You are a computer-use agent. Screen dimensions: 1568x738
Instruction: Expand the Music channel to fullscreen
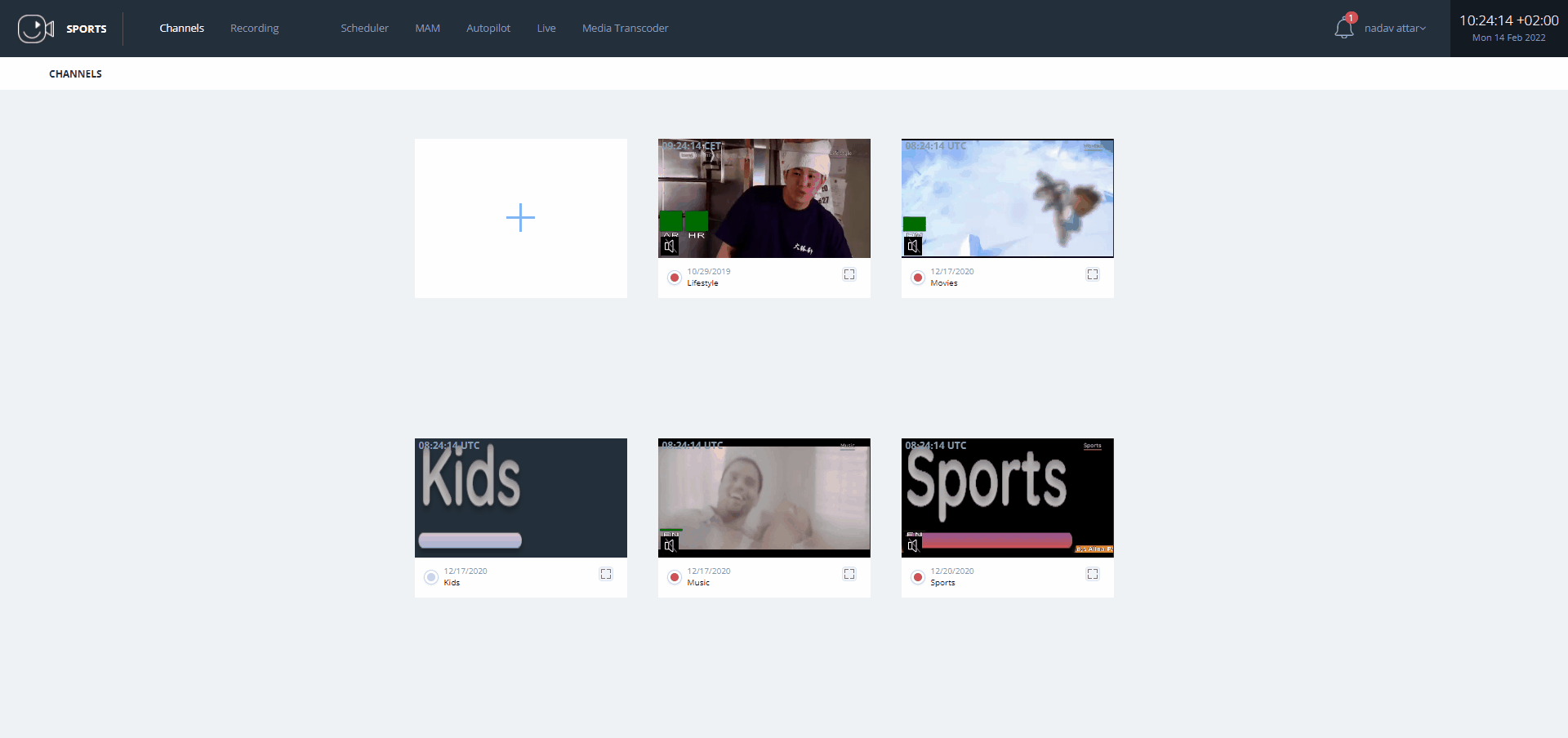pyautogui.click(x=849, y=574)
